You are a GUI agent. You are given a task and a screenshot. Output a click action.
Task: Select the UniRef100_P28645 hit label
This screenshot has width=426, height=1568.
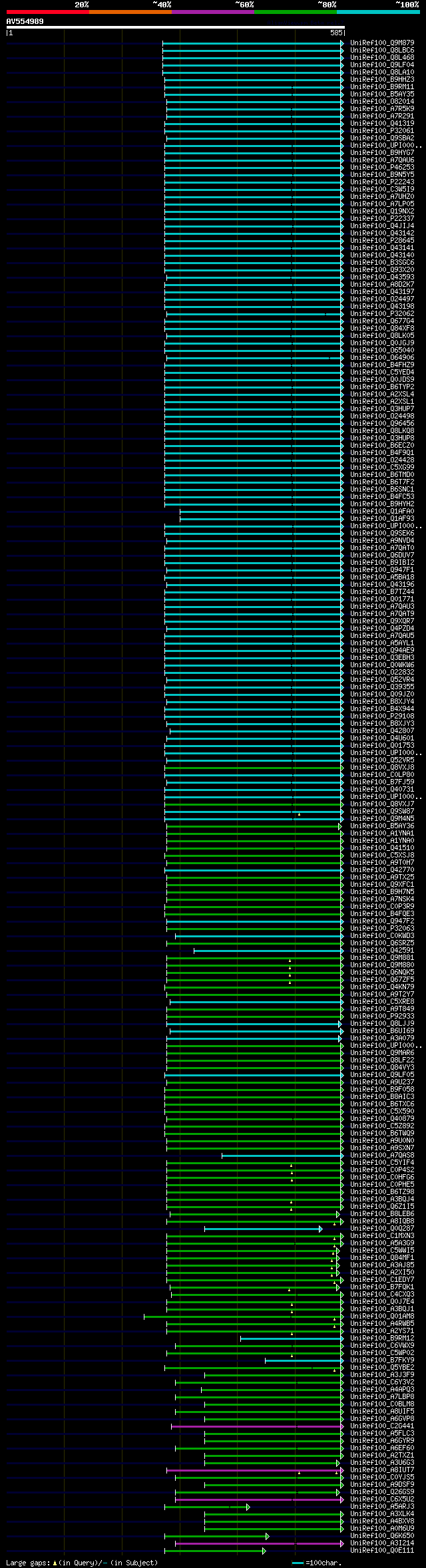[x=382, y=241]
